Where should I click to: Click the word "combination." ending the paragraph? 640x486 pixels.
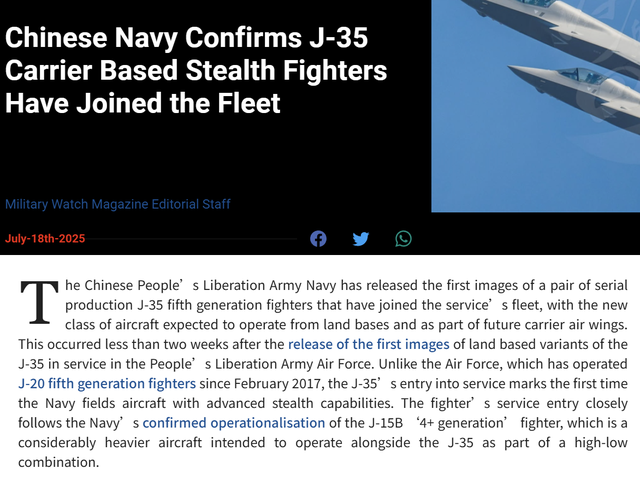[58, 462]
